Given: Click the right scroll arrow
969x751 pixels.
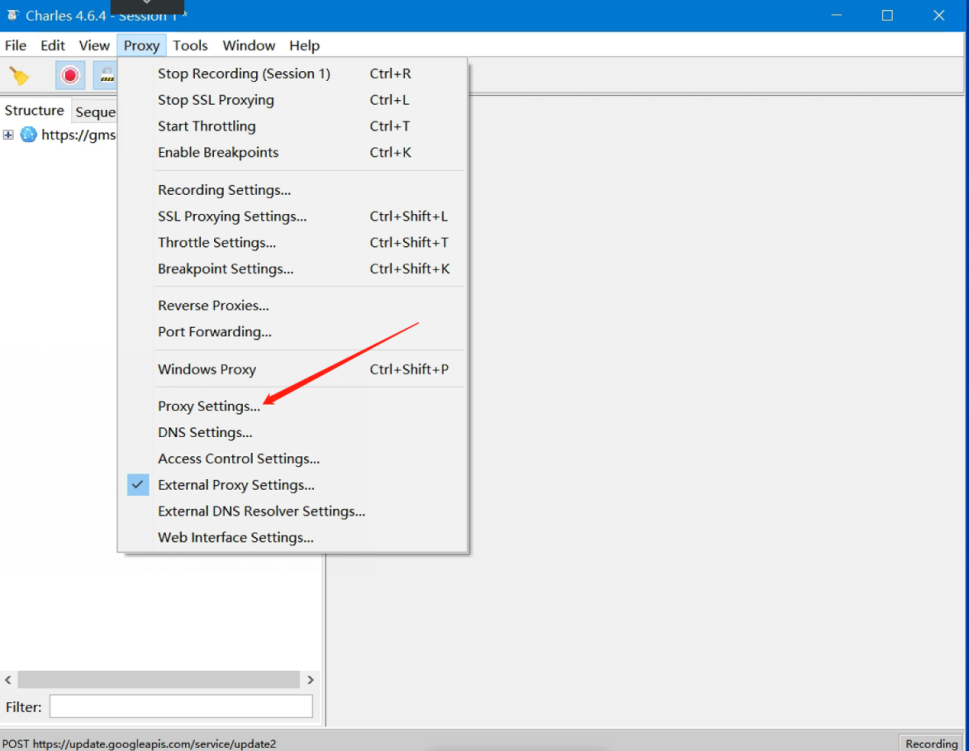Looking at the screenshot, I should (x=310, y=680).
